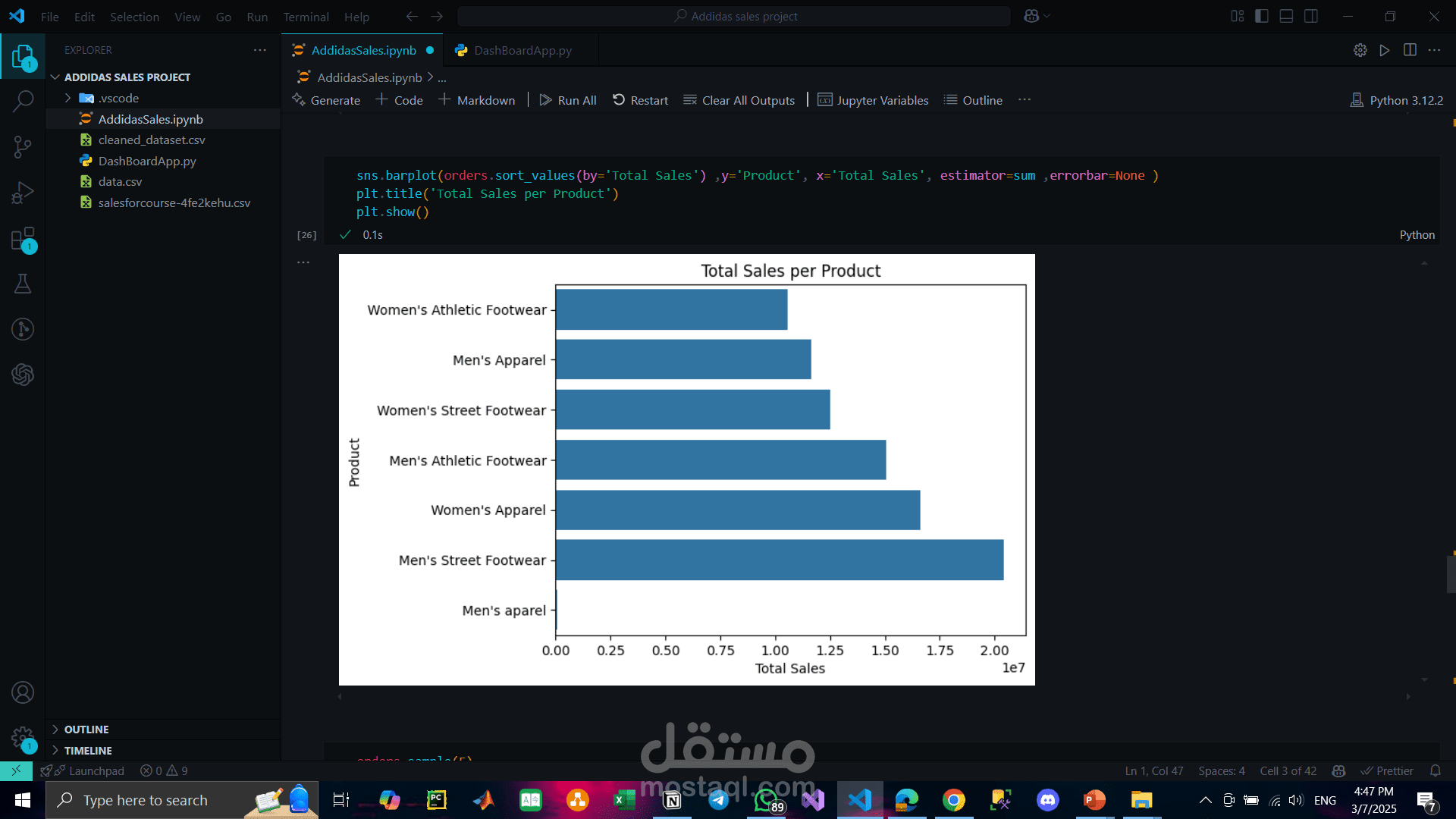
Task: Open the Testing flask icon
Action: (x=23, y=284)
